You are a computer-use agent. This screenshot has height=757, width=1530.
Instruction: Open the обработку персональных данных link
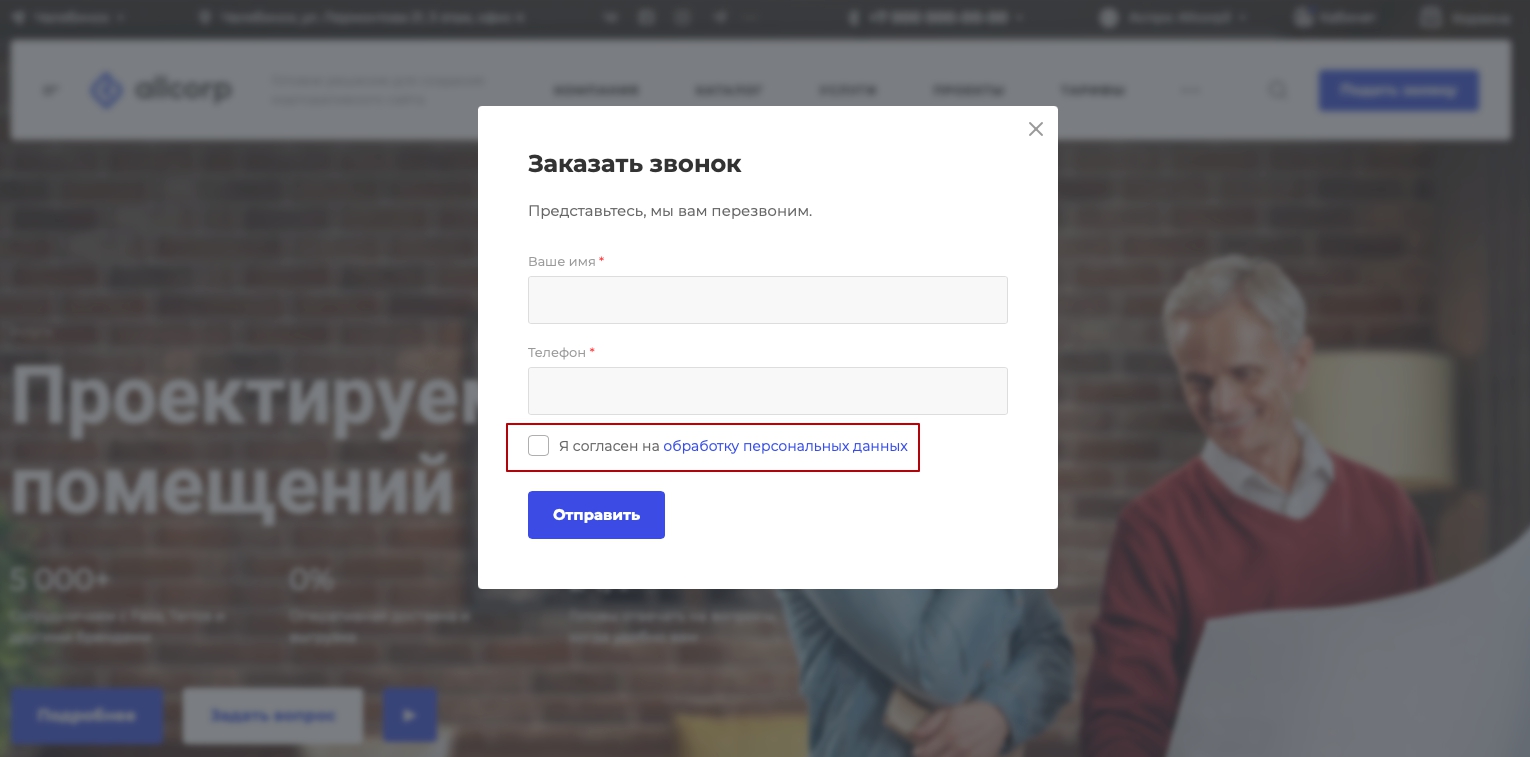pos(785,446)
